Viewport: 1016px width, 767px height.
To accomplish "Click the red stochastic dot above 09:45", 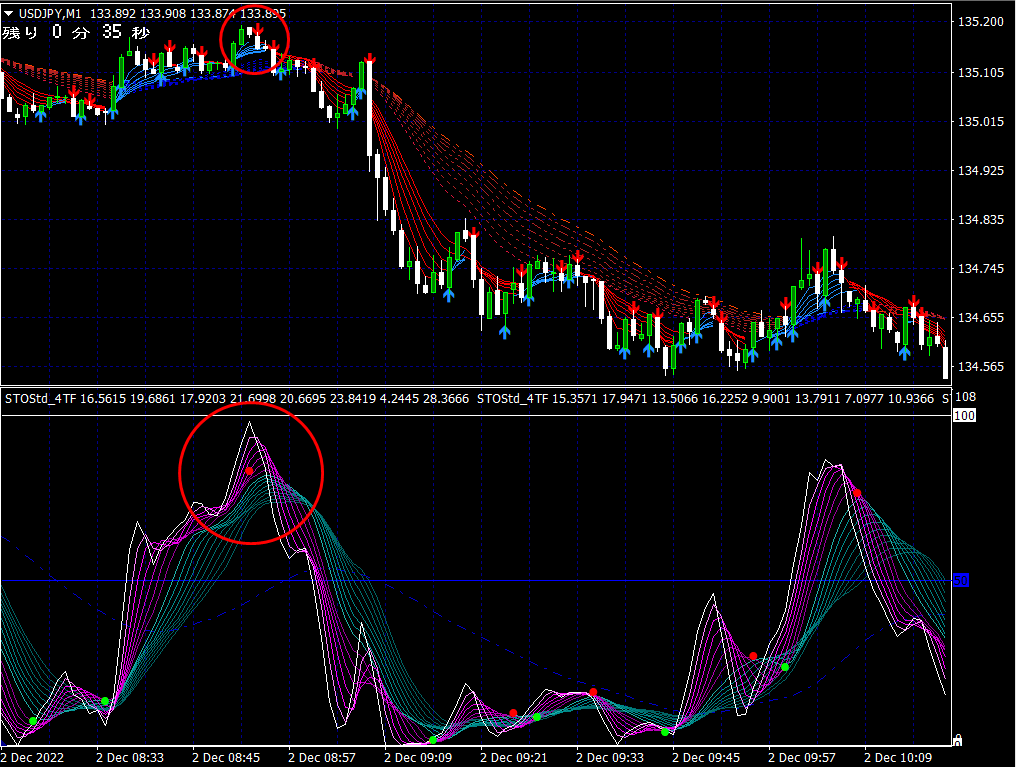I will click(753, 656).
